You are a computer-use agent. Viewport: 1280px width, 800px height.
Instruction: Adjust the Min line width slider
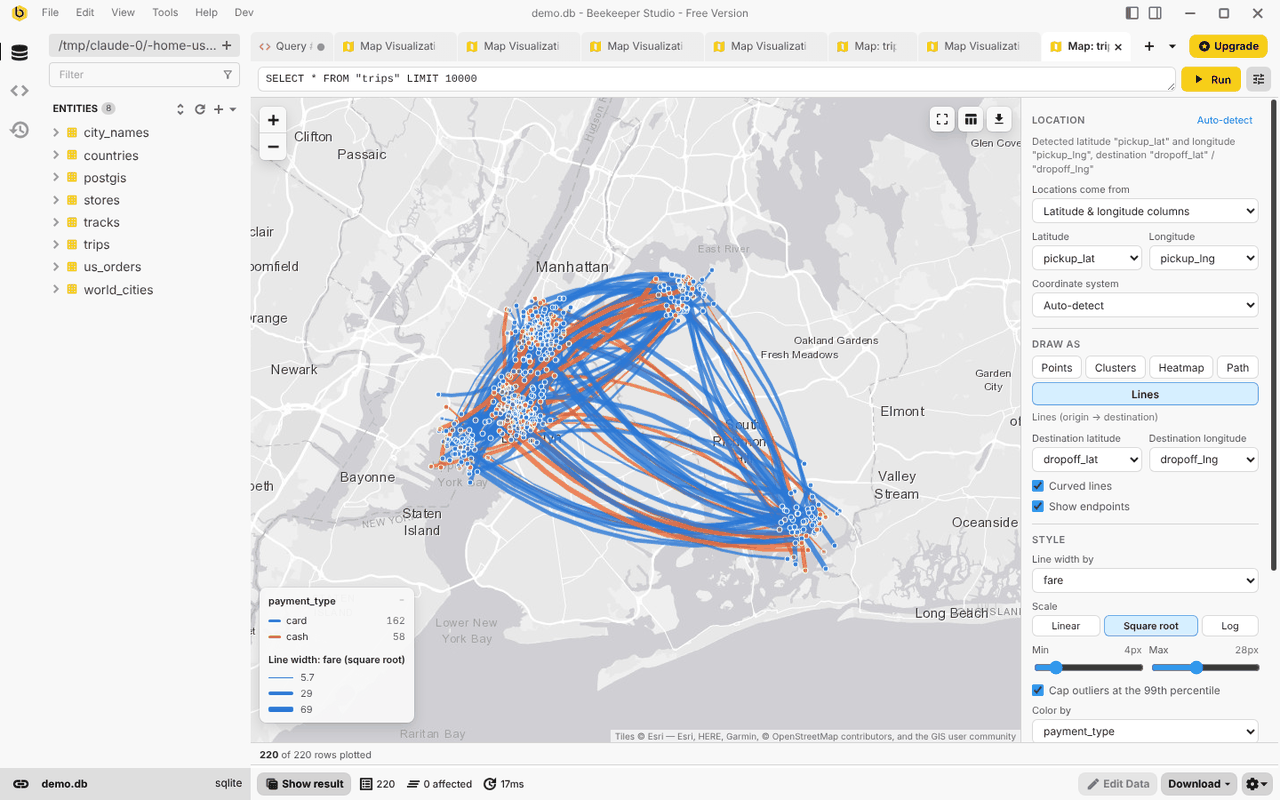[x=1087, y=667]
